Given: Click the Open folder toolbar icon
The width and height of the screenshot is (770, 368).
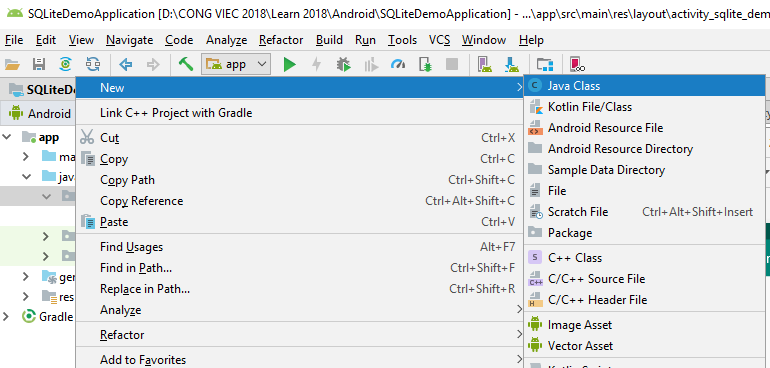Looking at the screenshot, I should click(x=12, y=64).
